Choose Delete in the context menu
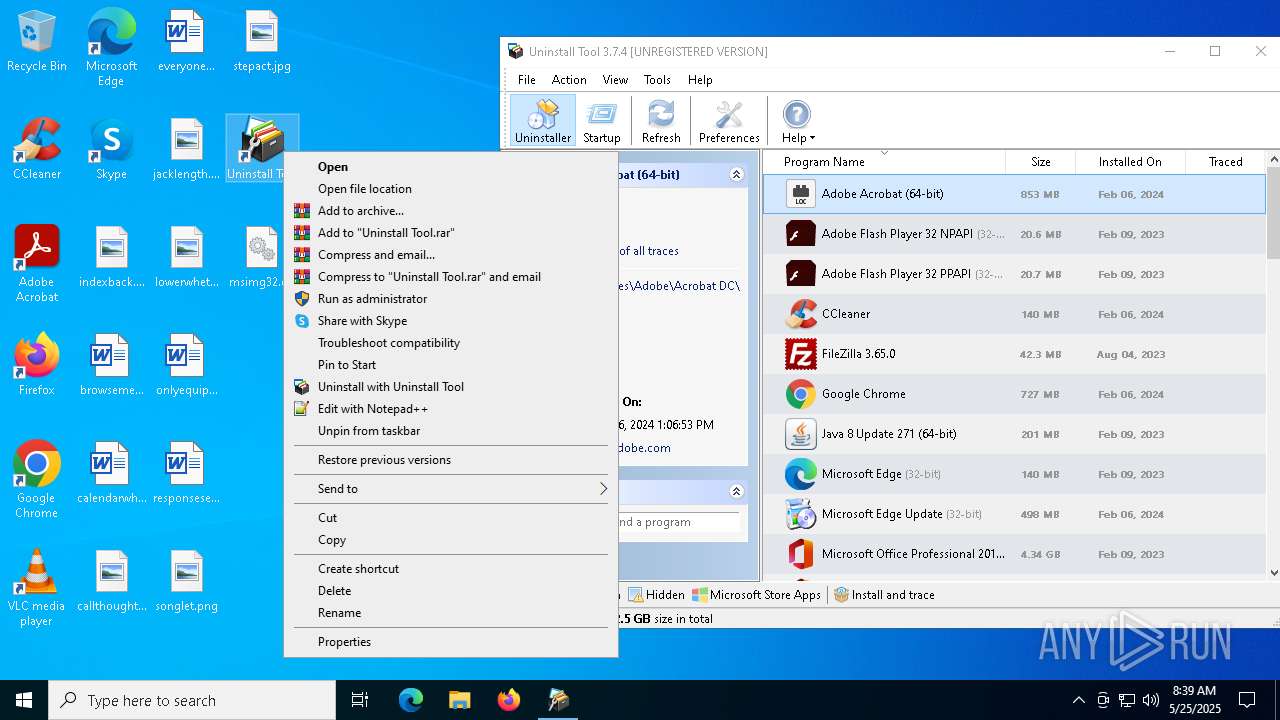This screenshot has height=720, width=1280. click(451, 591)
